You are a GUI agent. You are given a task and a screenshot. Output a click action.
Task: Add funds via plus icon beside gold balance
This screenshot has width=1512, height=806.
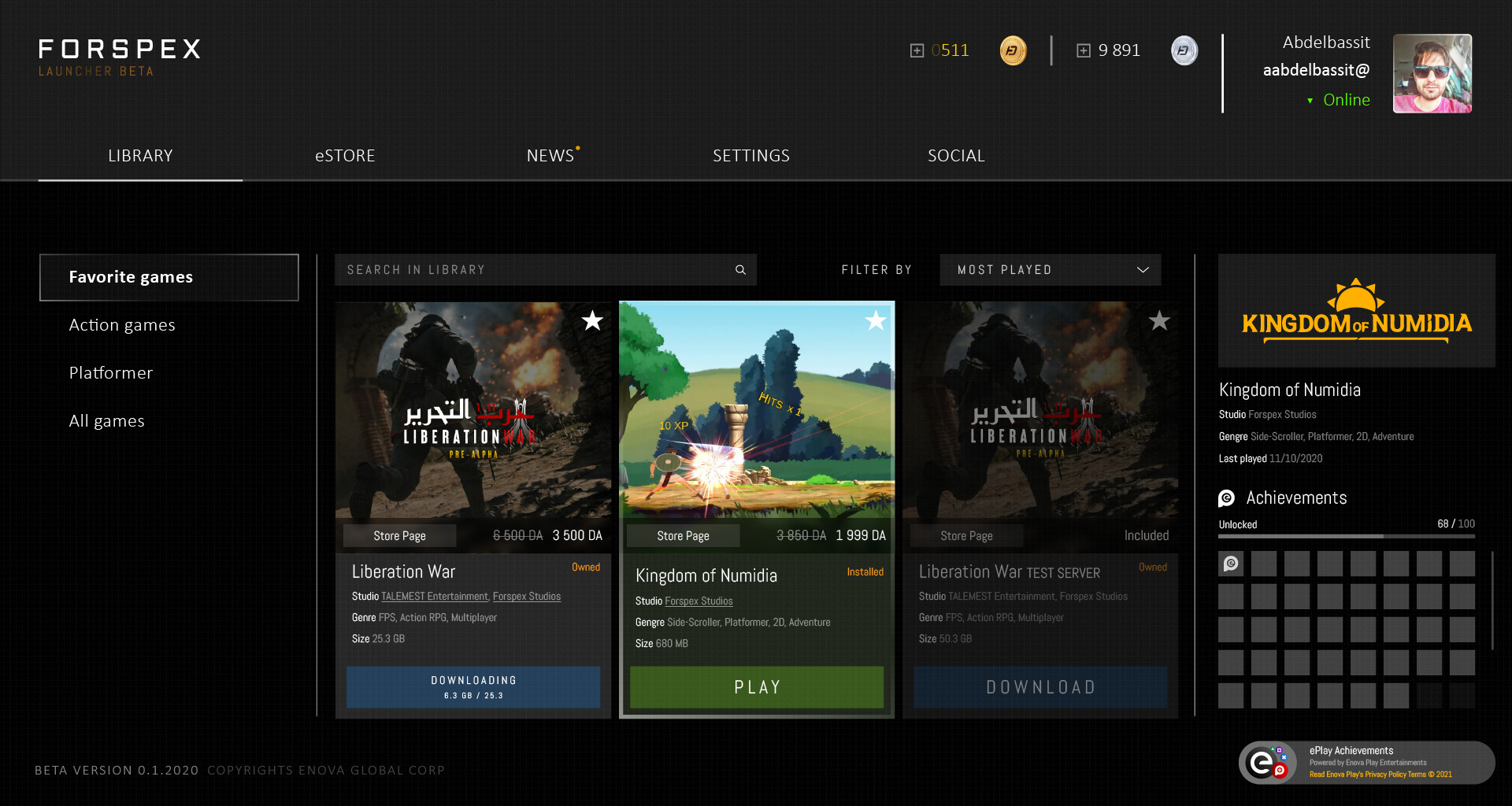(x=916, y=50)
